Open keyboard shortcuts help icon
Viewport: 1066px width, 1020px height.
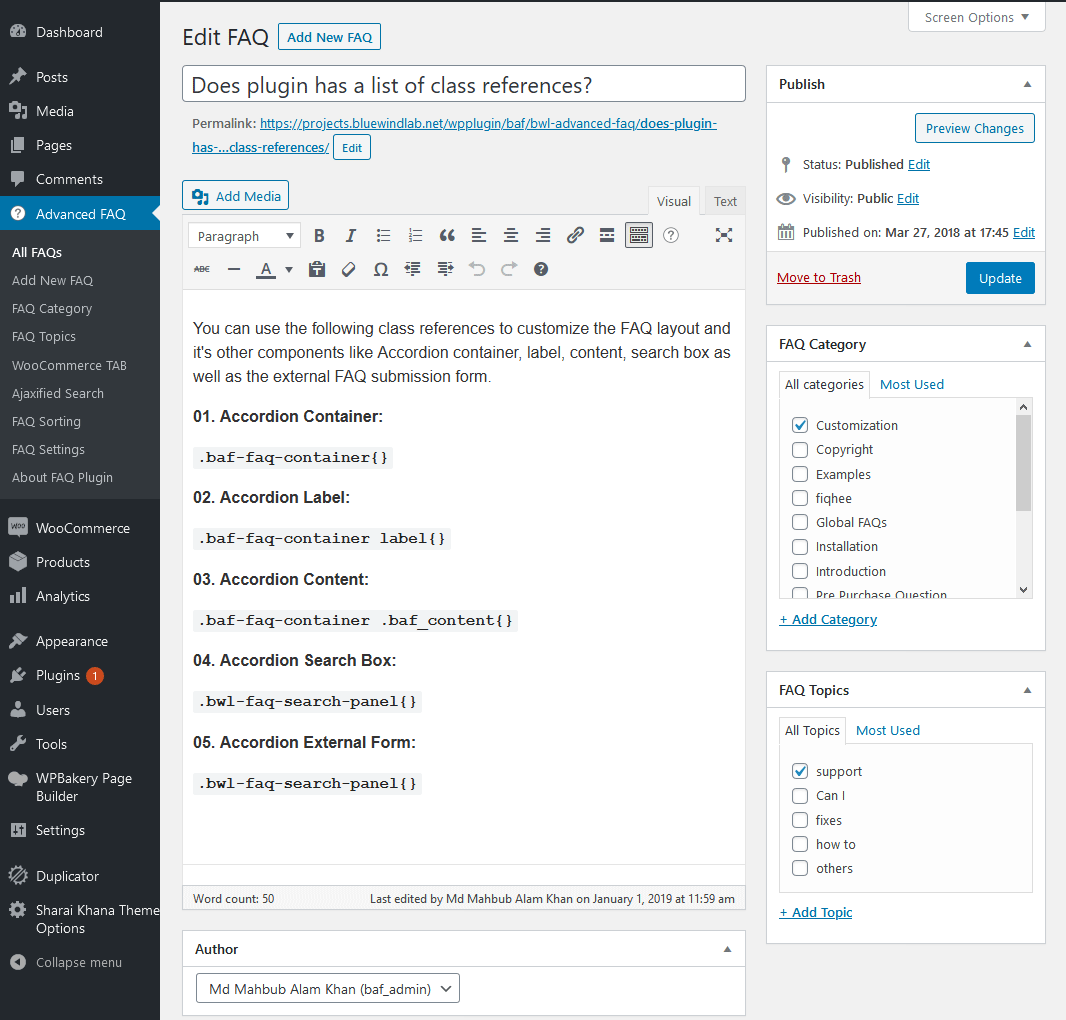[x=541, y=270]
